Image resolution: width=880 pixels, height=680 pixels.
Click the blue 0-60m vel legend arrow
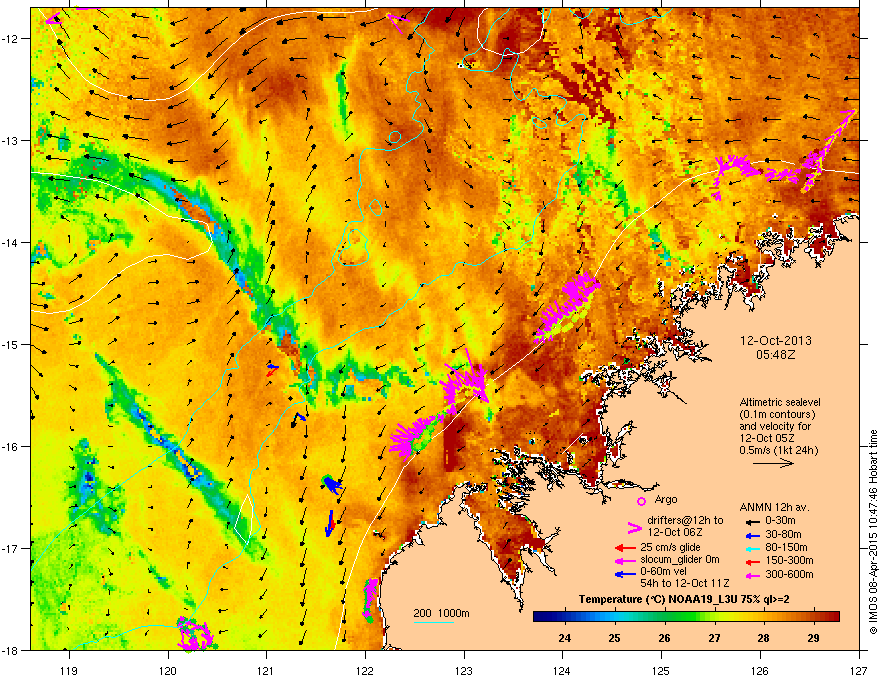pyautogui.click(x=625, y=573)
